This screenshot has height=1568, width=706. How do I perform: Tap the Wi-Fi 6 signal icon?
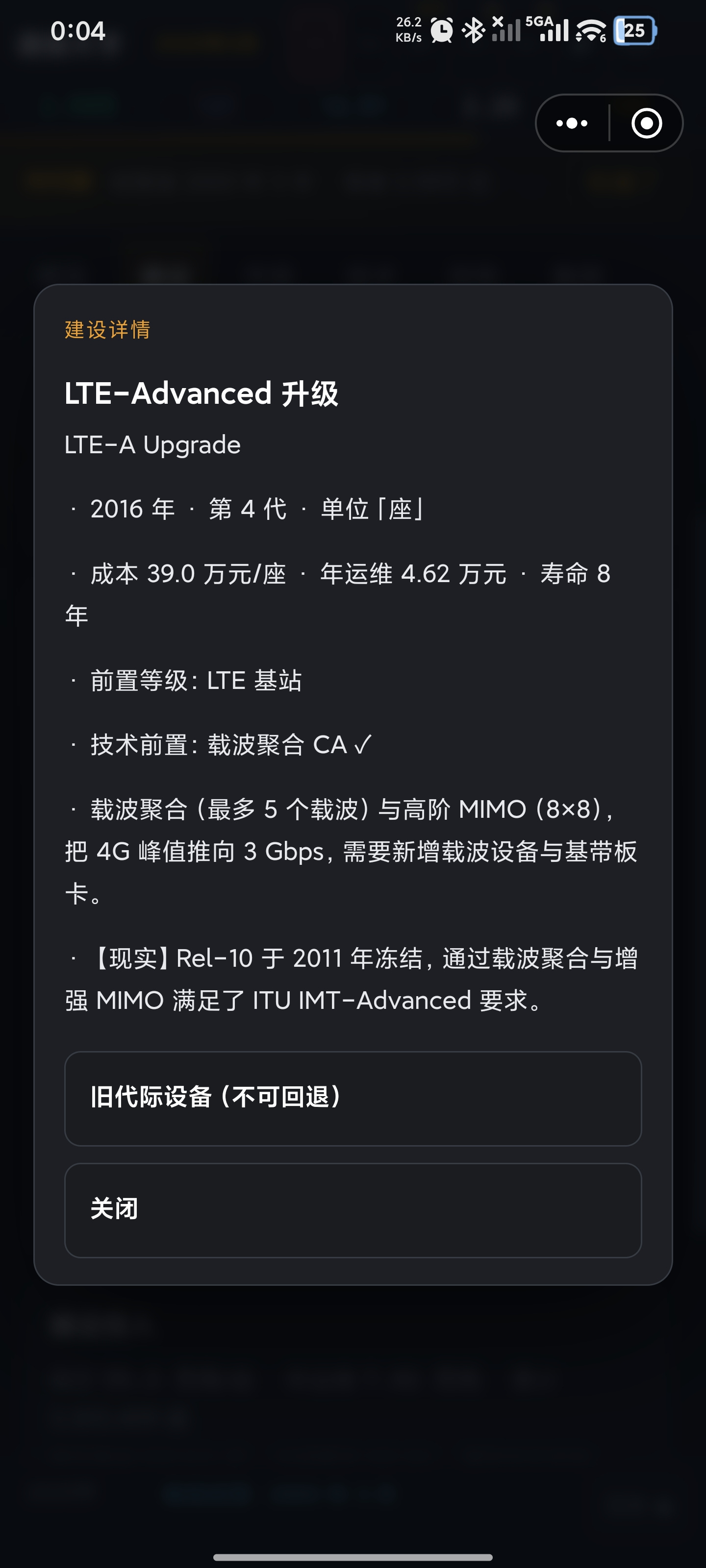click(x=591, y=30)
